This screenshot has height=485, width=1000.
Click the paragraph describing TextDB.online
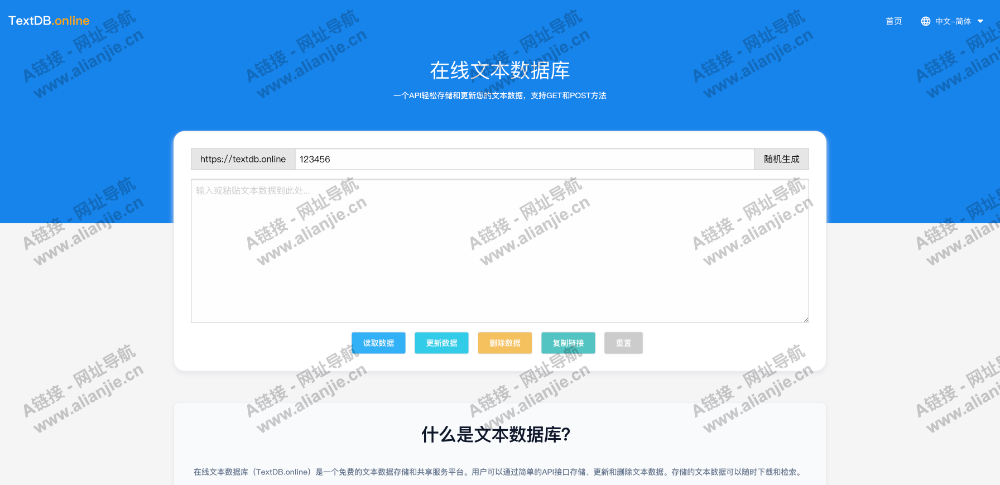(497, 472)
